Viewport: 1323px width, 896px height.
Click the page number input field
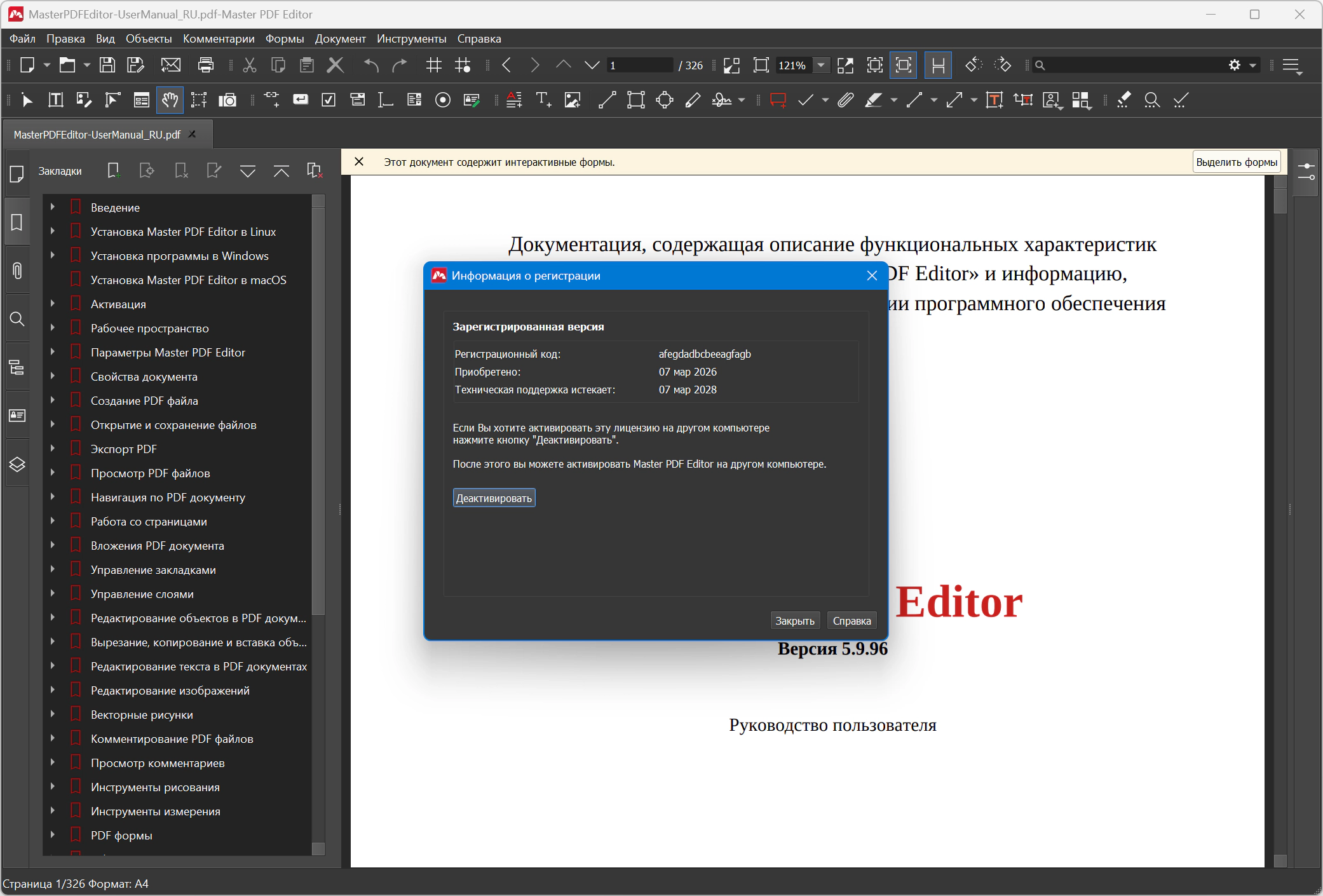pos(639,65)
